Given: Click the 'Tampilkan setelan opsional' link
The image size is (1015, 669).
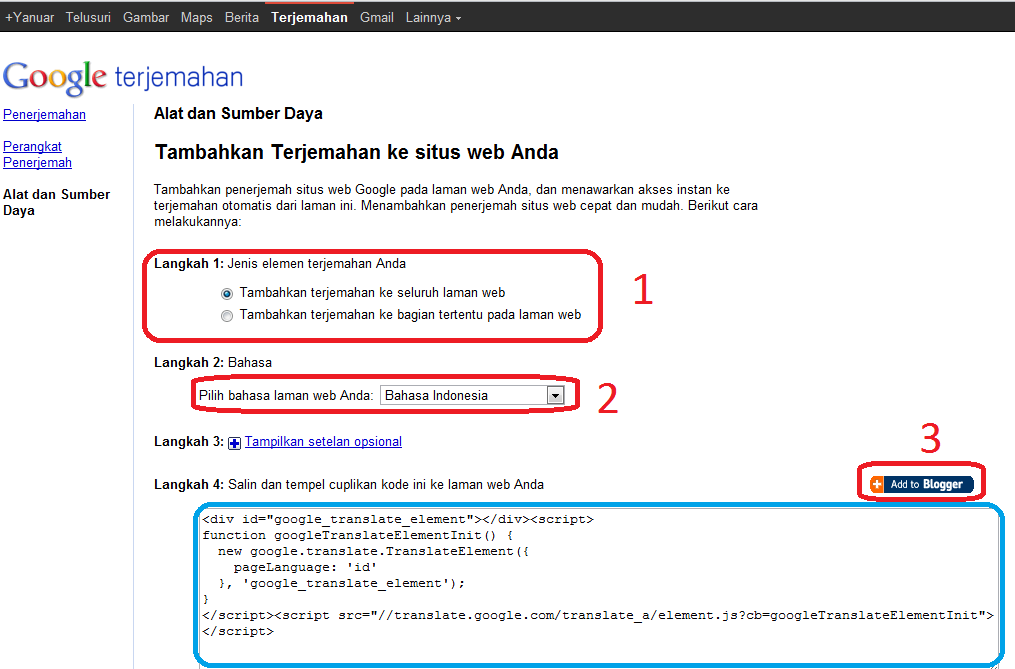Looking at the screenshot, I should [323, 442].
